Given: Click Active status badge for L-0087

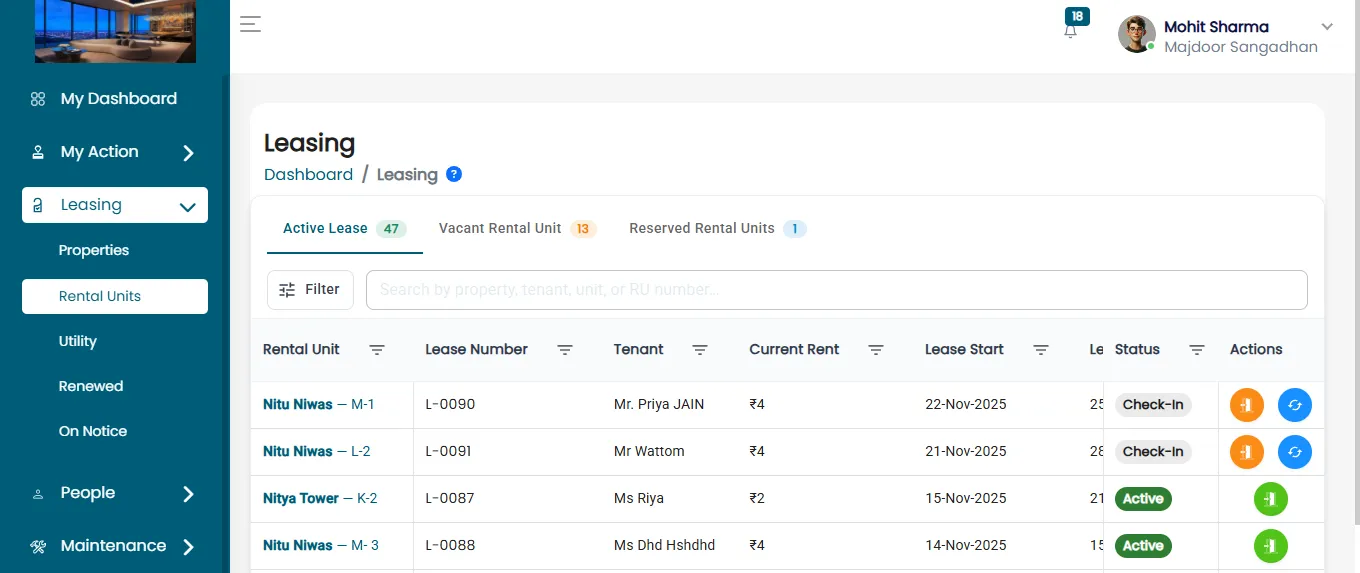Looking at the screenshot, I should [x=1143, y=498].
